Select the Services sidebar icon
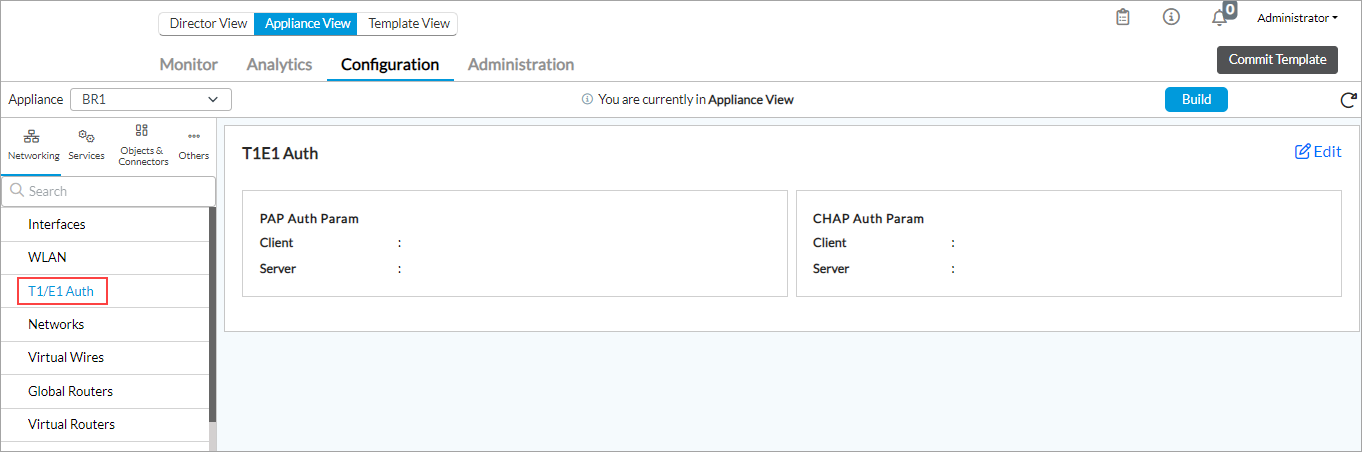1362x452 pixels. (x=87, y=145)
